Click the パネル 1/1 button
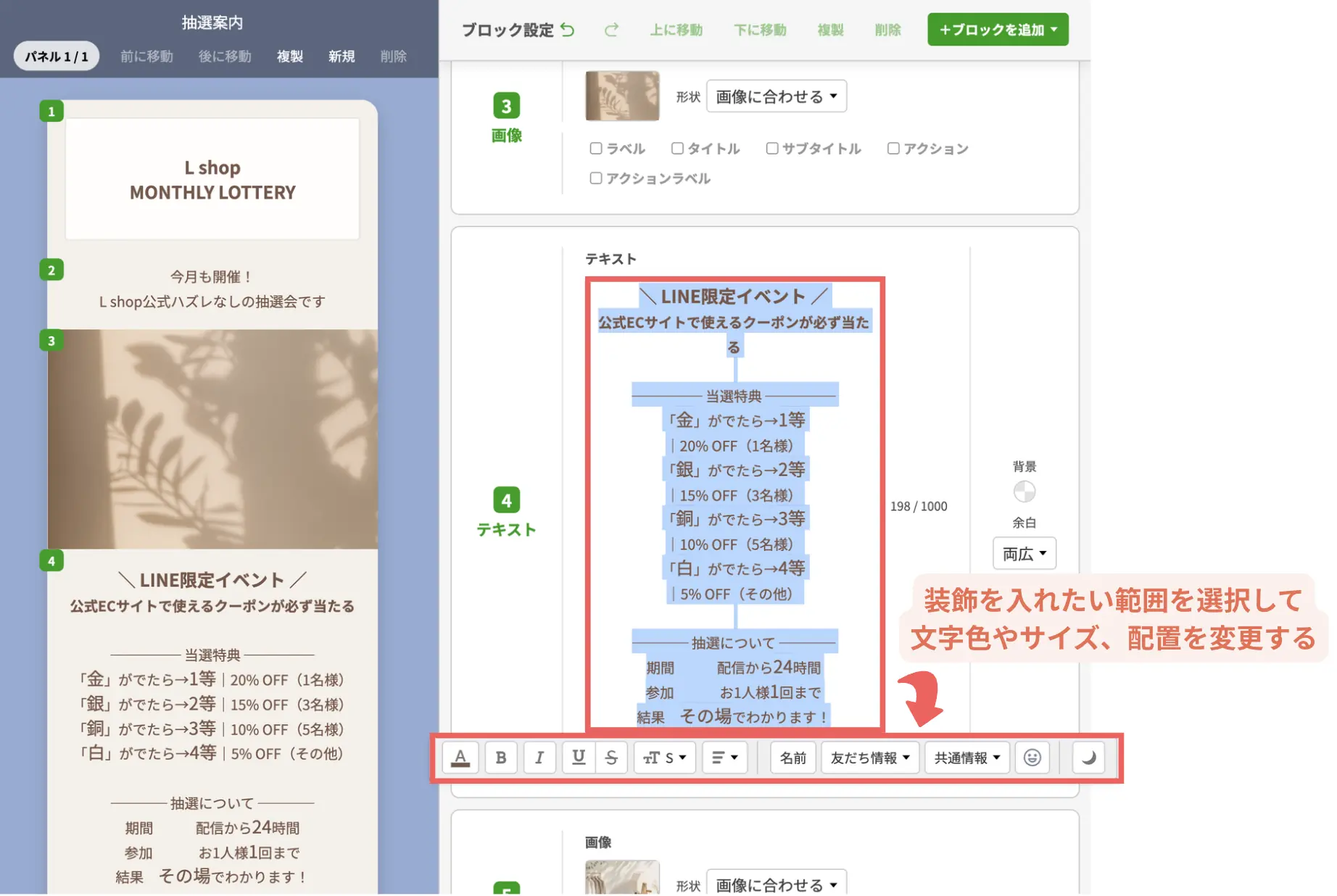This screenshot has width=1337, height=896. [x=57, y=57]
